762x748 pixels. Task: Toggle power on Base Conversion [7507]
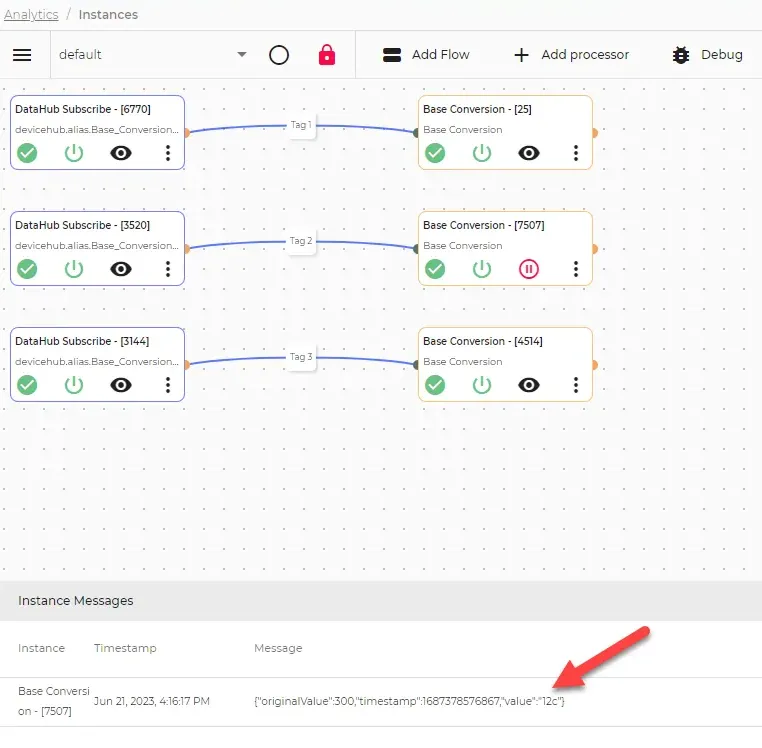(x=482, y=269)
